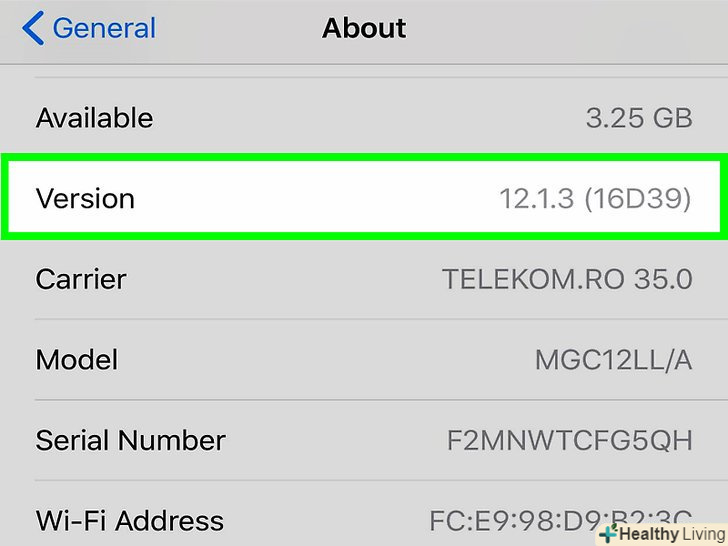728x546 pixels.
Task: Tap the TELEKOM.RO 35.0 carrier value
Action: pyautogui.click(x=567, y=279)
